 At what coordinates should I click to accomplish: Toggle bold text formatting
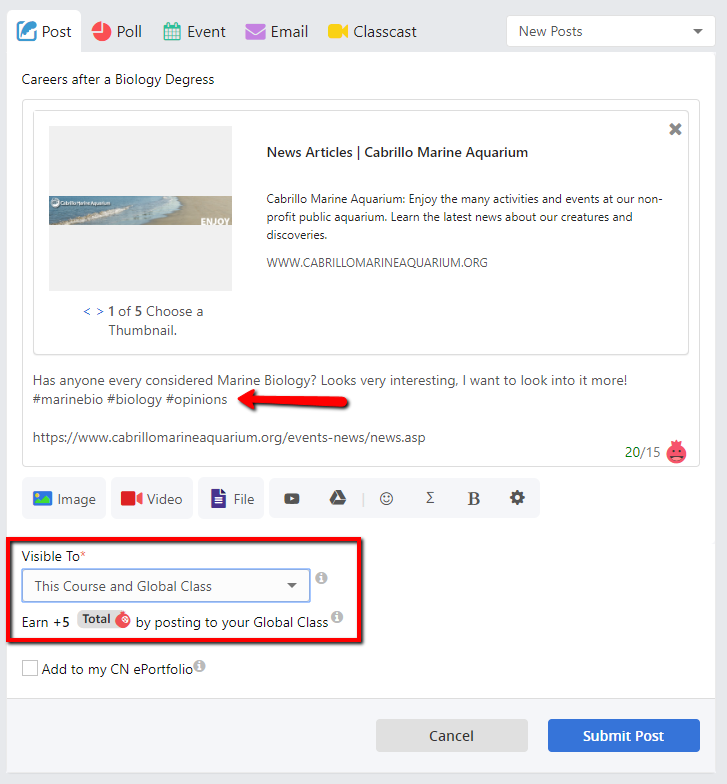(474, 498)
